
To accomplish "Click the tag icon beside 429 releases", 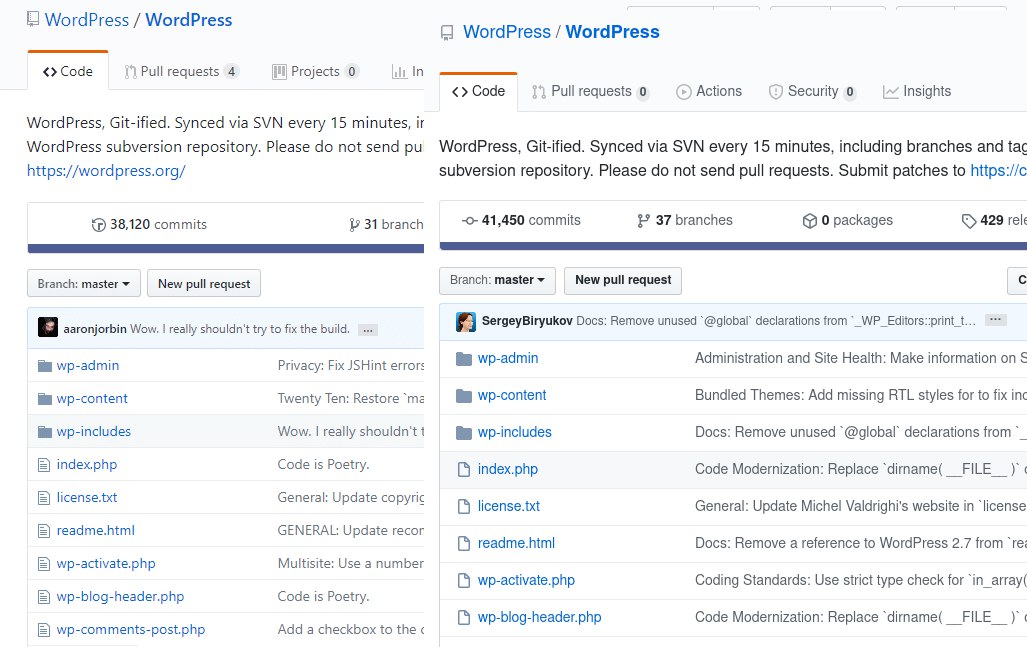I will [x=969, y=221].
